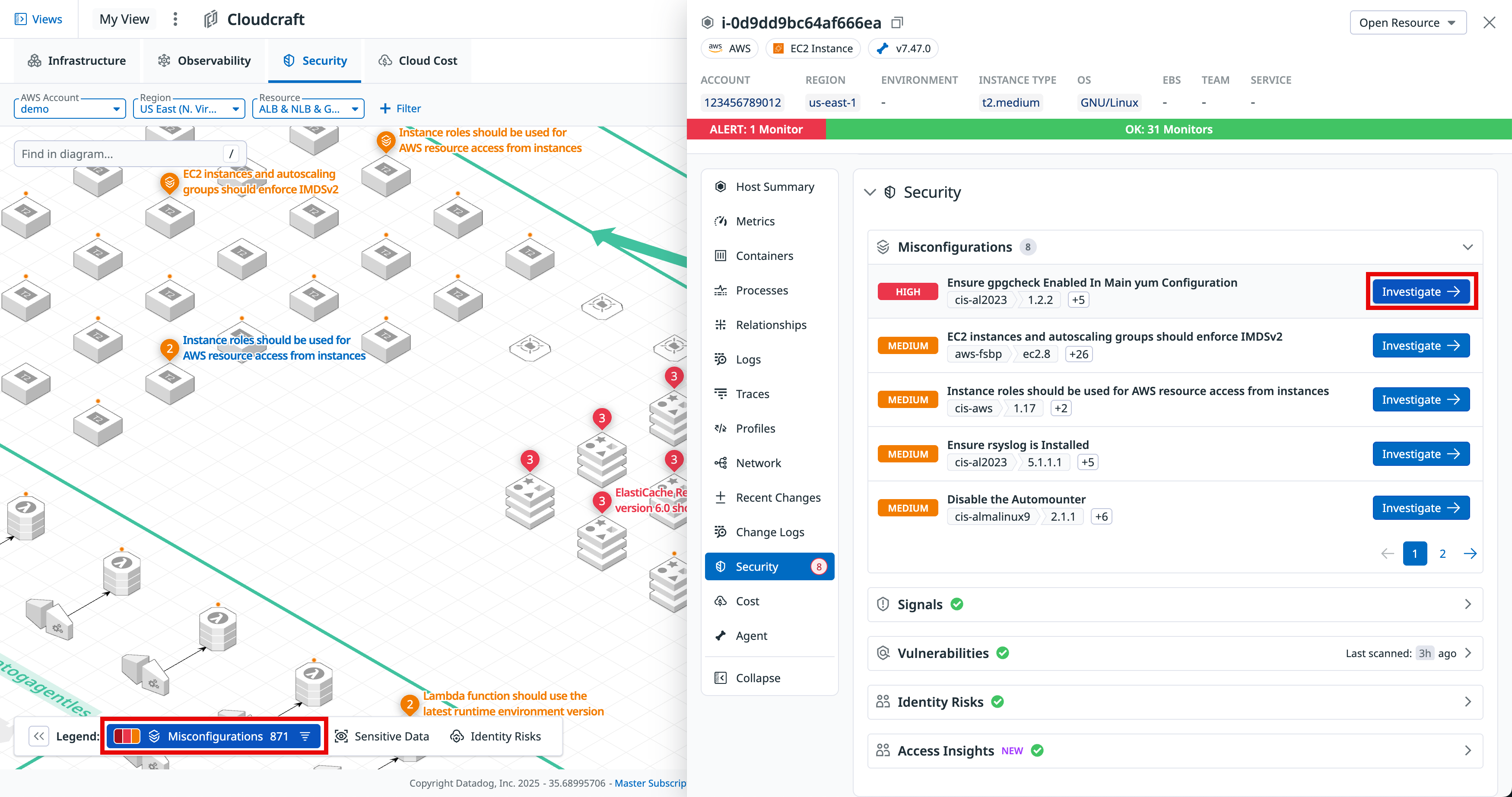Investigate the gpgcheck yum configuration finding

click(1421, 291)
